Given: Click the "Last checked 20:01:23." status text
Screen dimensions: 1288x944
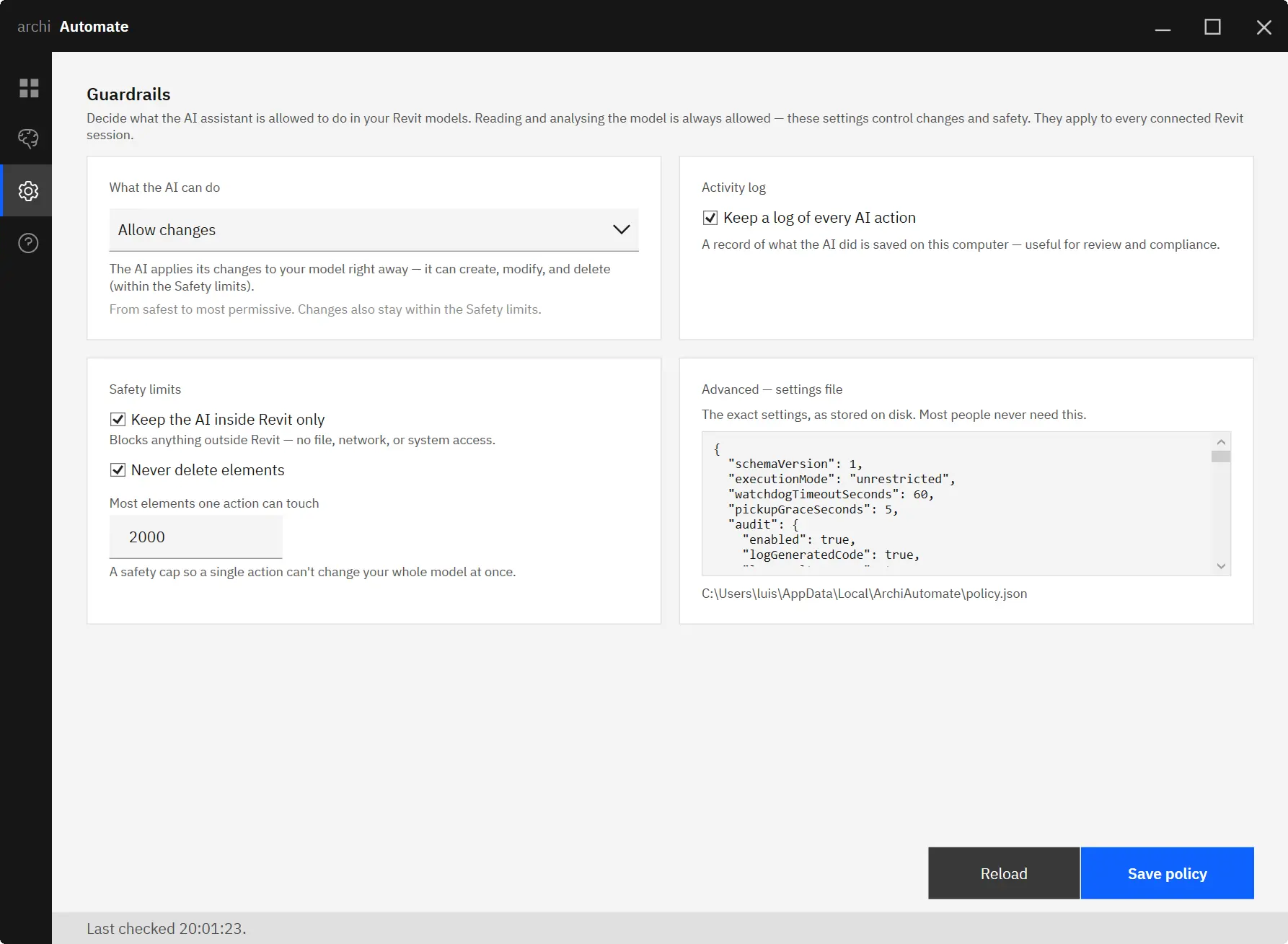Looking at the screenshot, I should point(167,929).
